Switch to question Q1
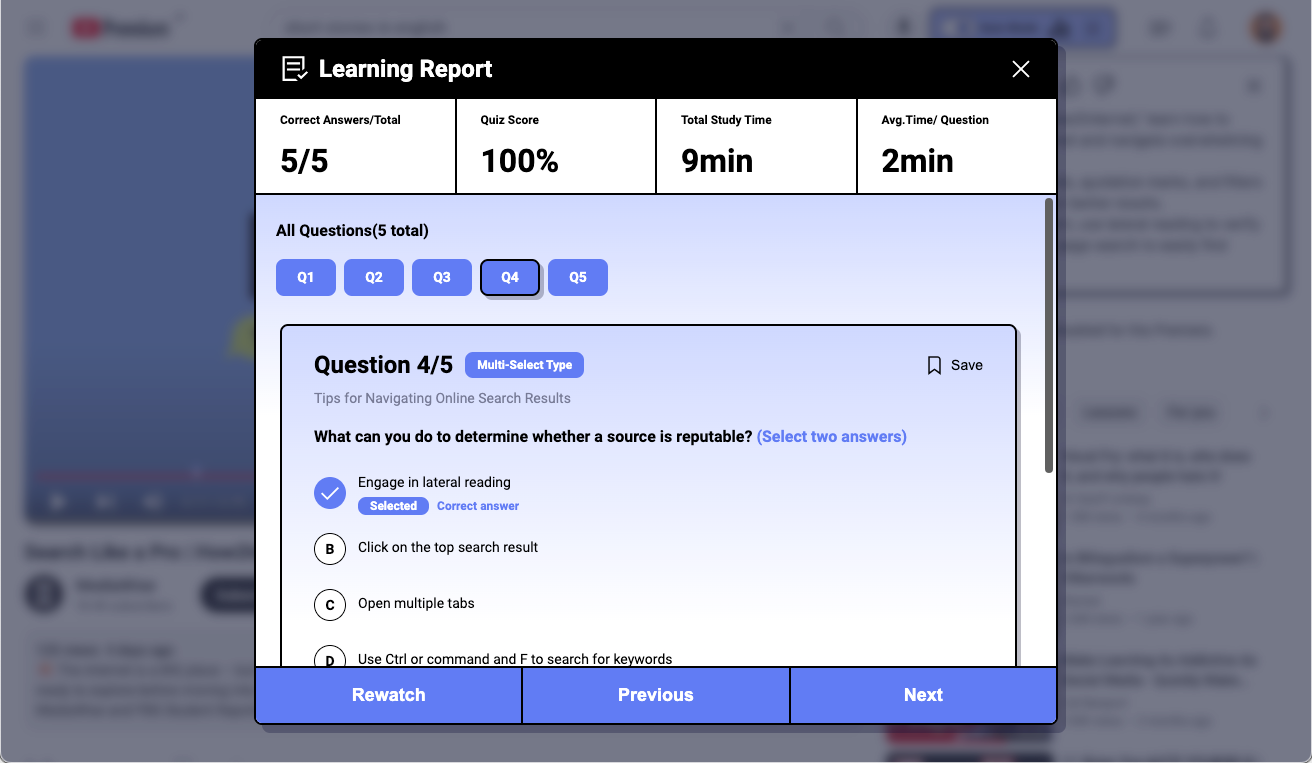Viewport: 1312px width, 763px height. (305, 278)
